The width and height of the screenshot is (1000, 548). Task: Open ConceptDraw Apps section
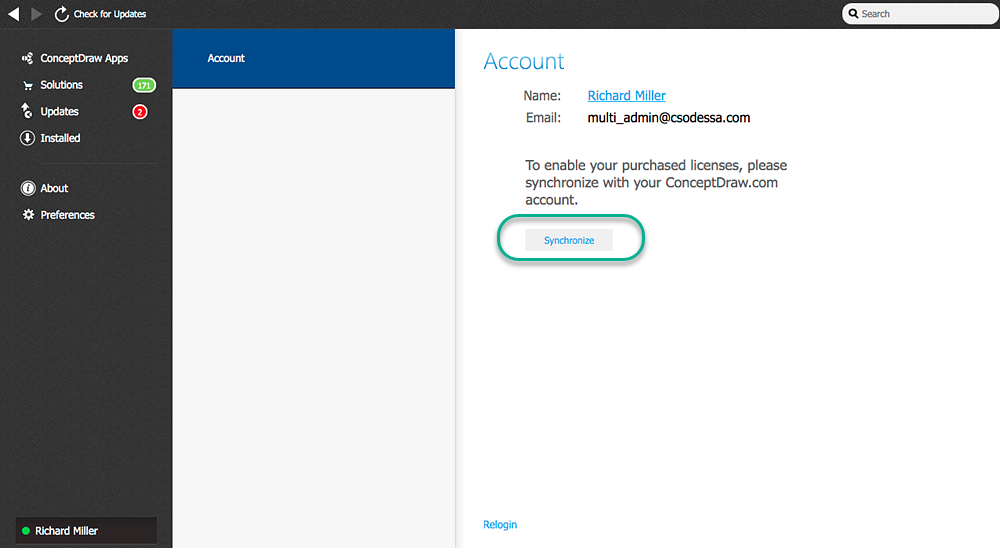click(x=84, y=58)
